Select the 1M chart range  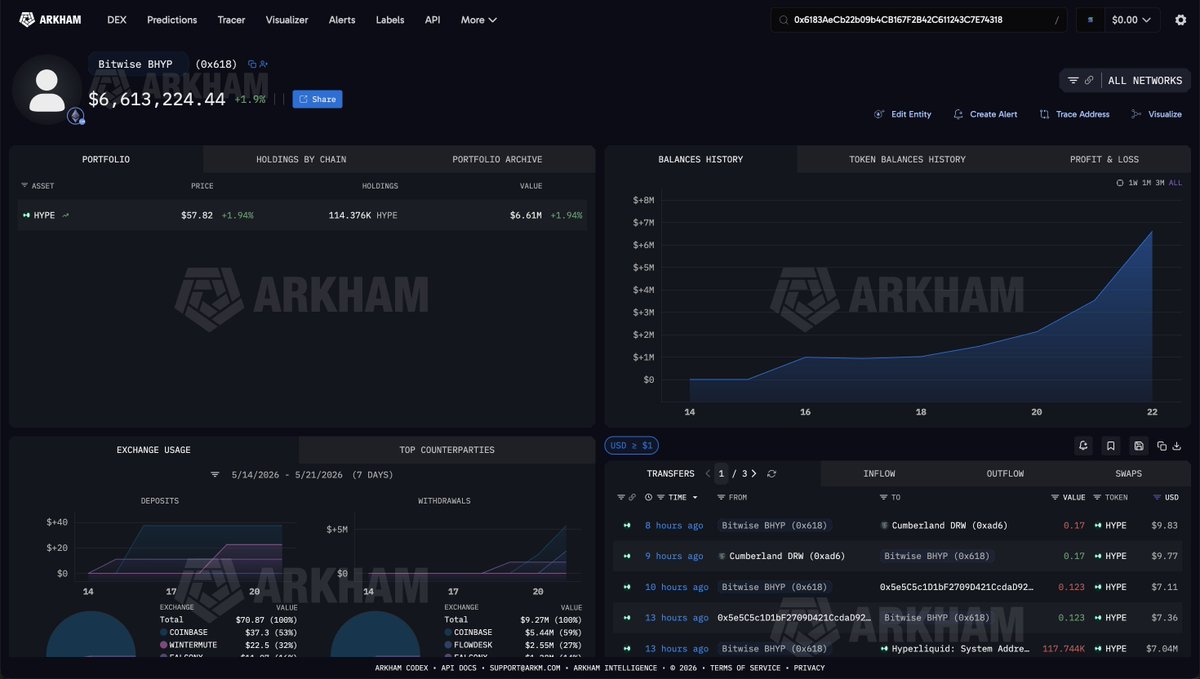pos(1147,183)
